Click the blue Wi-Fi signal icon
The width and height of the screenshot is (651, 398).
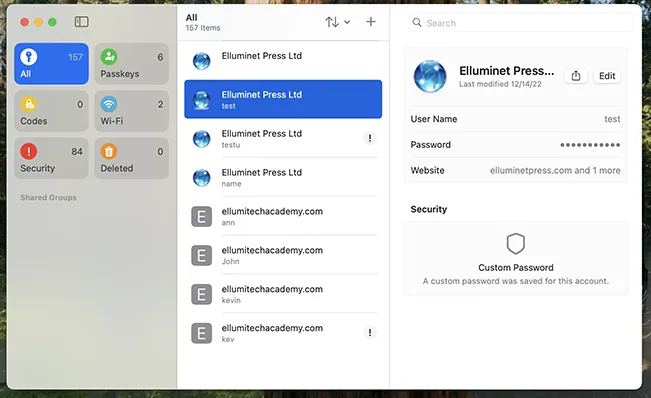[x=109, y=104]
